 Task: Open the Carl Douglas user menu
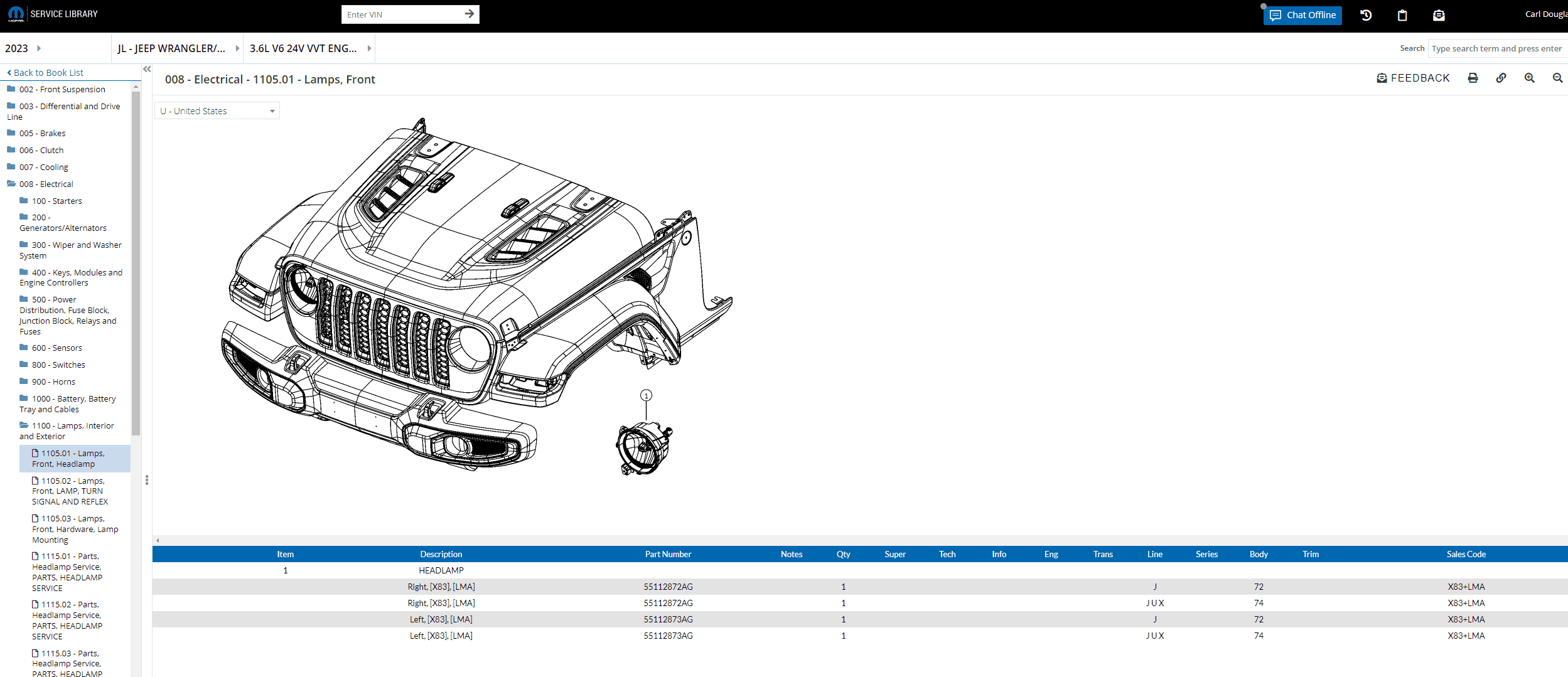click(x=1546, y=14)
